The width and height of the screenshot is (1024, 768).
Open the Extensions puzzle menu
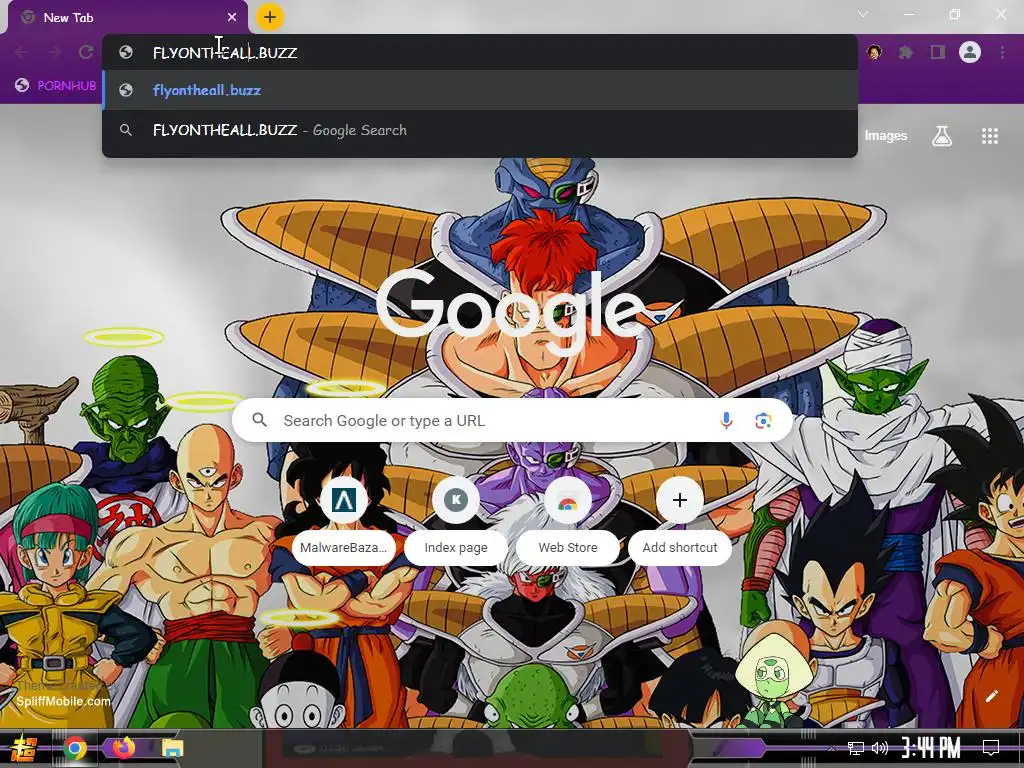906,52
